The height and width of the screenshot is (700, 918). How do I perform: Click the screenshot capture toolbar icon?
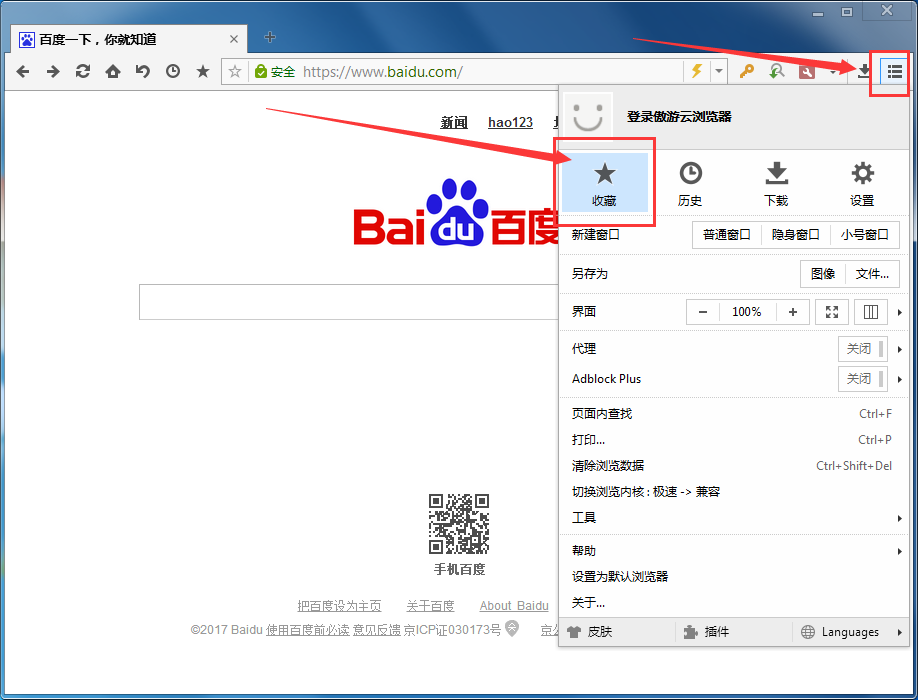tap(806, 71)
